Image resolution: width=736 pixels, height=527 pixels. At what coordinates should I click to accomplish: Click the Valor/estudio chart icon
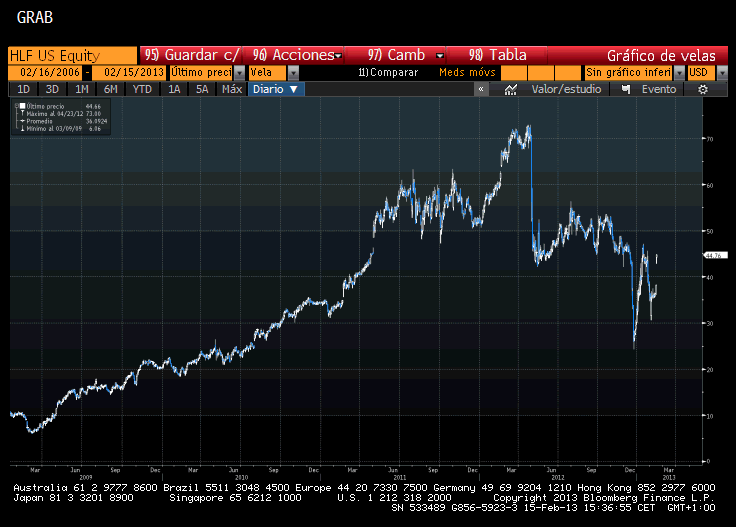point(511,89)
